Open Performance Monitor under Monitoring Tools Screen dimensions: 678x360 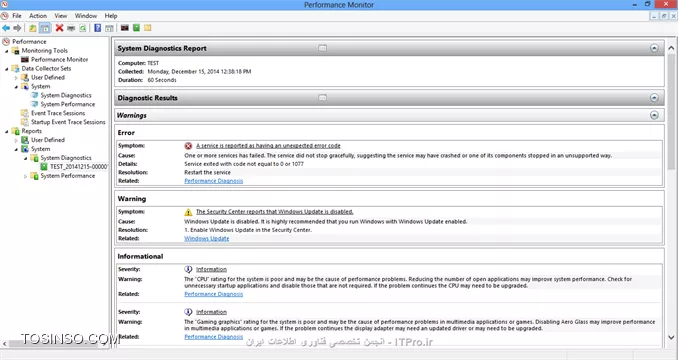(59, 60)
